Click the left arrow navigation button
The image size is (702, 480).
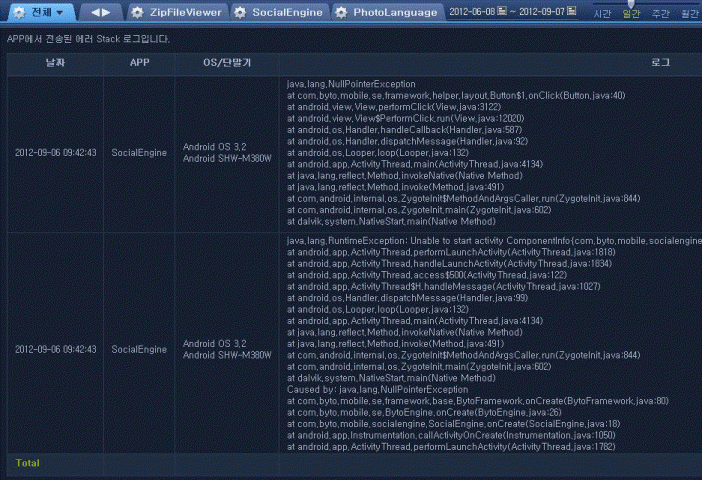tap(95, 12)
